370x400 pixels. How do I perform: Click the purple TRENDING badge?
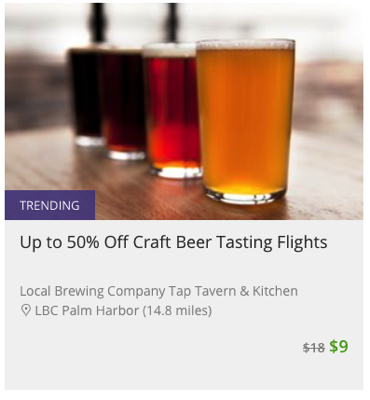50,205
